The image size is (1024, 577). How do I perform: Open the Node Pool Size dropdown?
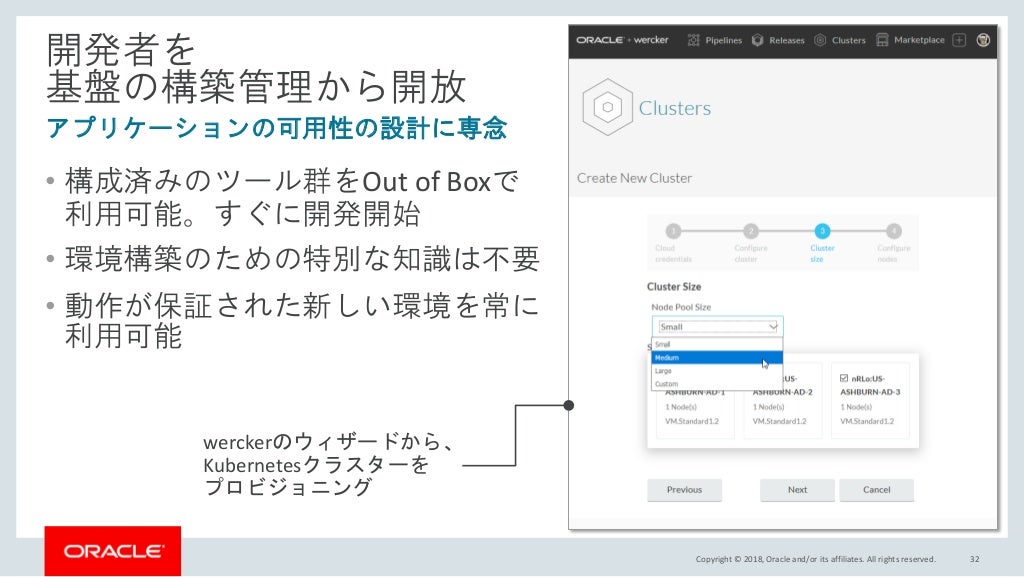point(717,326)
